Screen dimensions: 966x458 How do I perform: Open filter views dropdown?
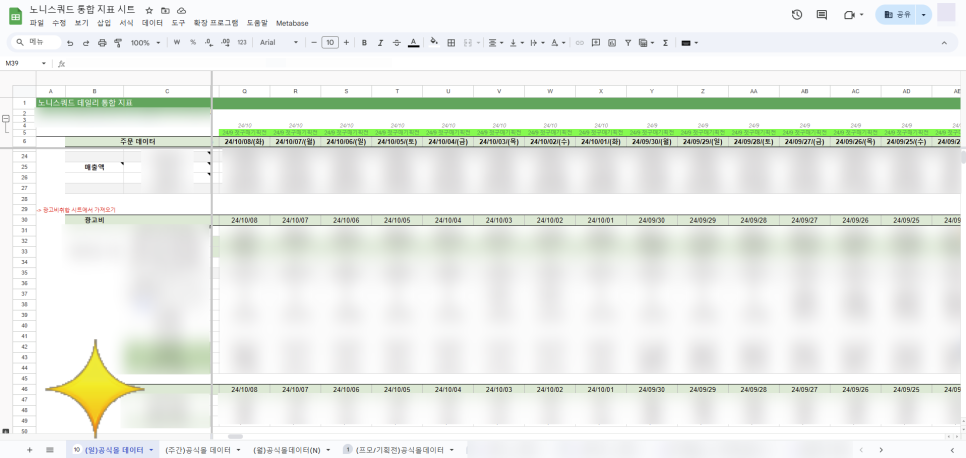tap(646, 43)
